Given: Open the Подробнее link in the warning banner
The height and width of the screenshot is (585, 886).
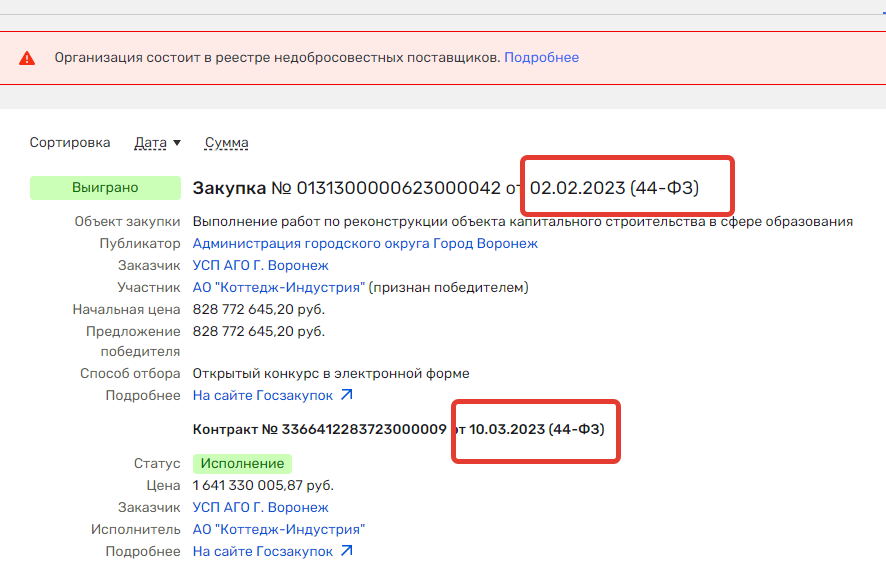Looking at the screenshot, I should point(541,58).
